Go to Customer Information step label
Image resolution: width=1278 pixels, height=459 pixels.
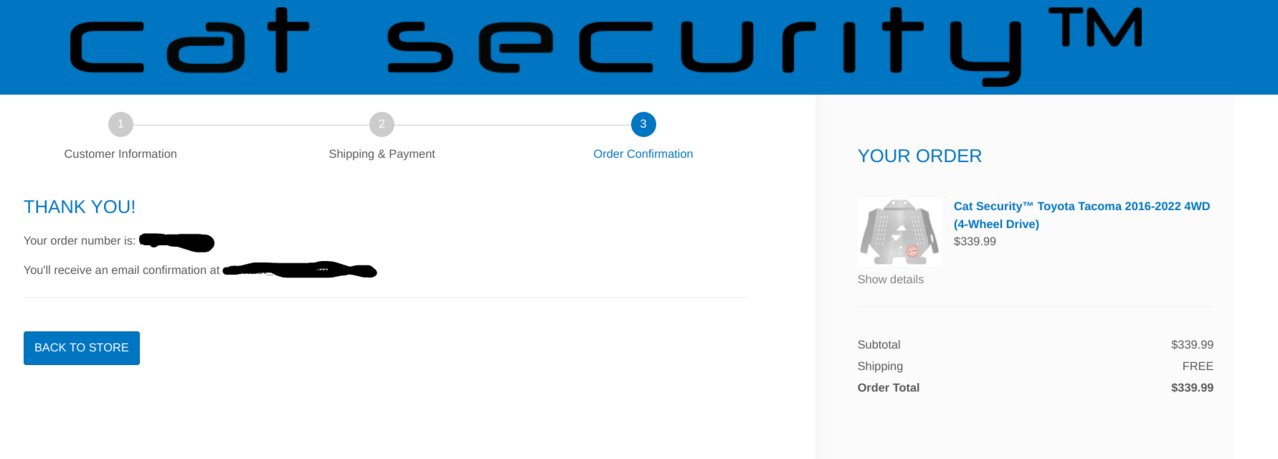point(120,154)
